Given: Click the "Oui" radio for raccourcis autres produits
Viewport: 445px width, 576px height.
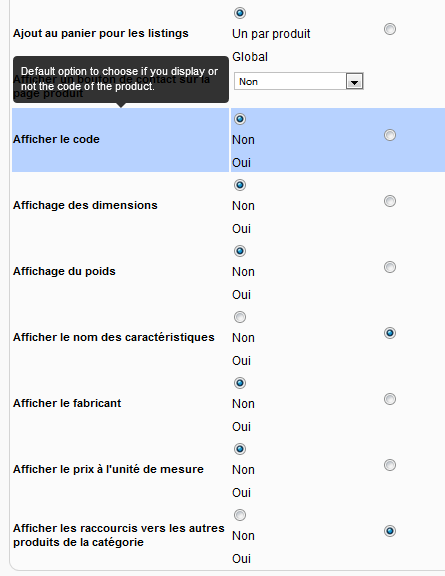Looking at the screenshot, I should coord(390,531).
